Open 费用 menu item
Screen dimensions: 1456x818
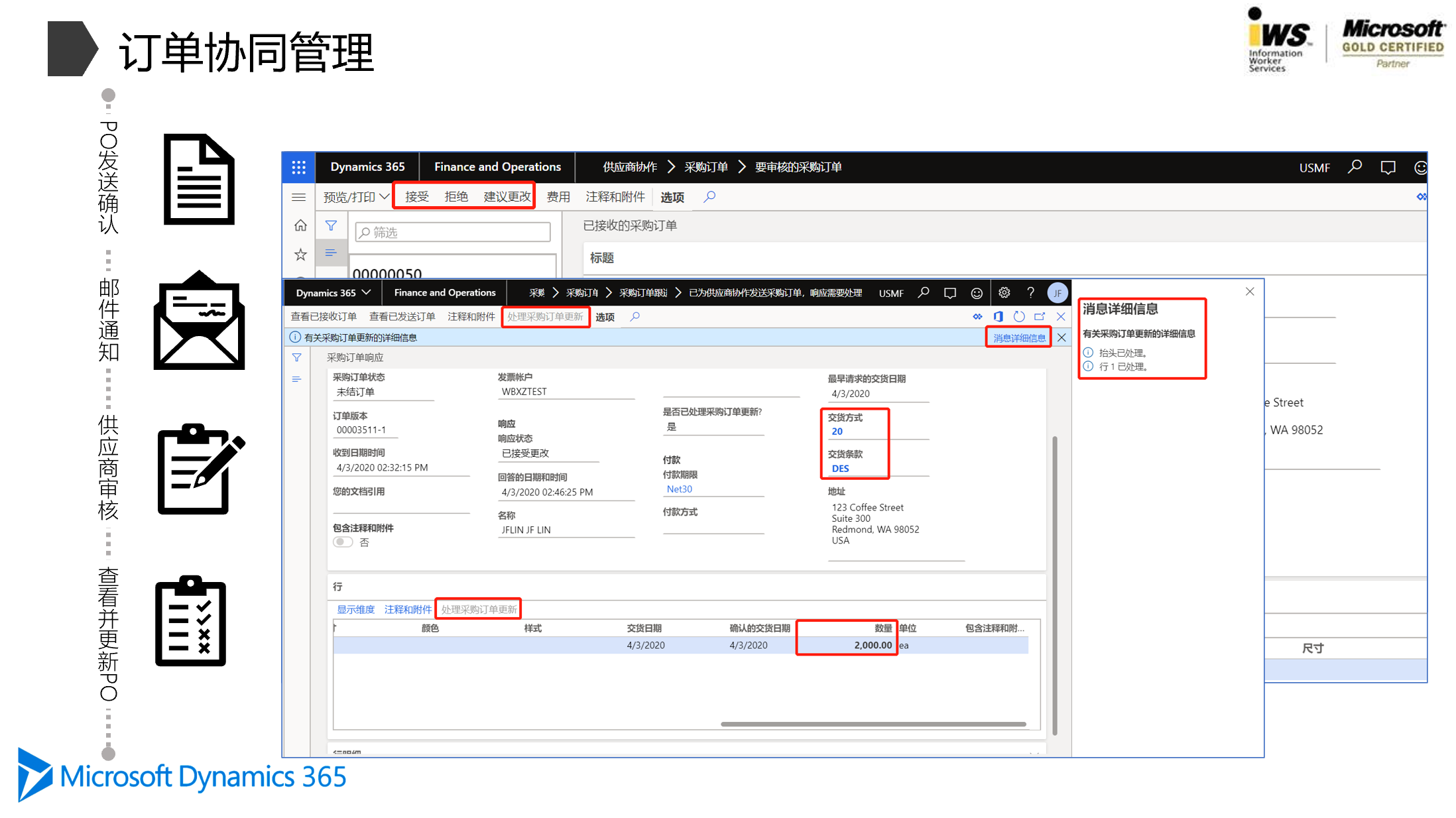558,197
